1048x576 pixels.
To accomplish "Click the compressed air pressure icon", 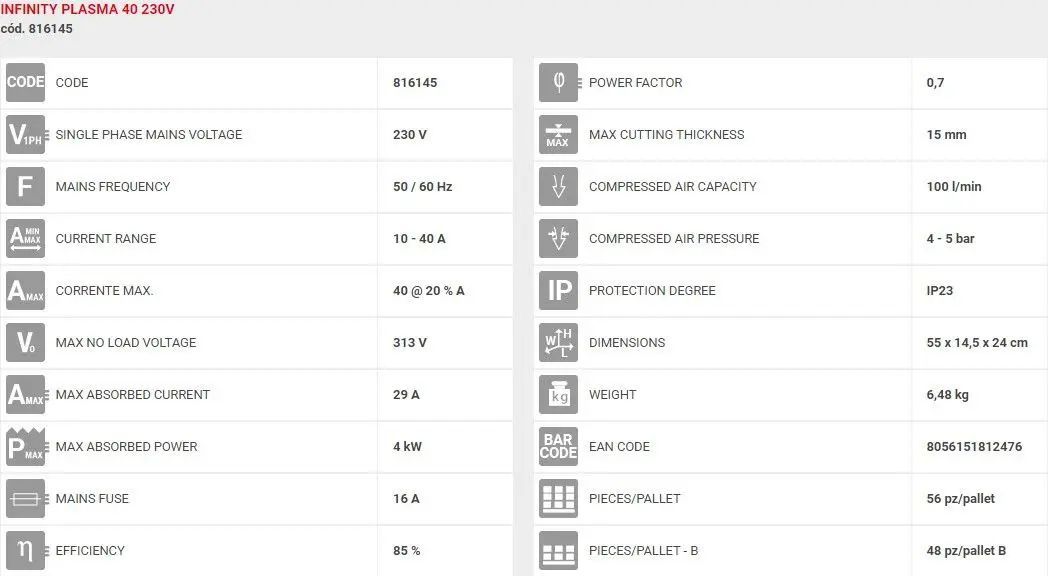I will click(x=559, y=239).
